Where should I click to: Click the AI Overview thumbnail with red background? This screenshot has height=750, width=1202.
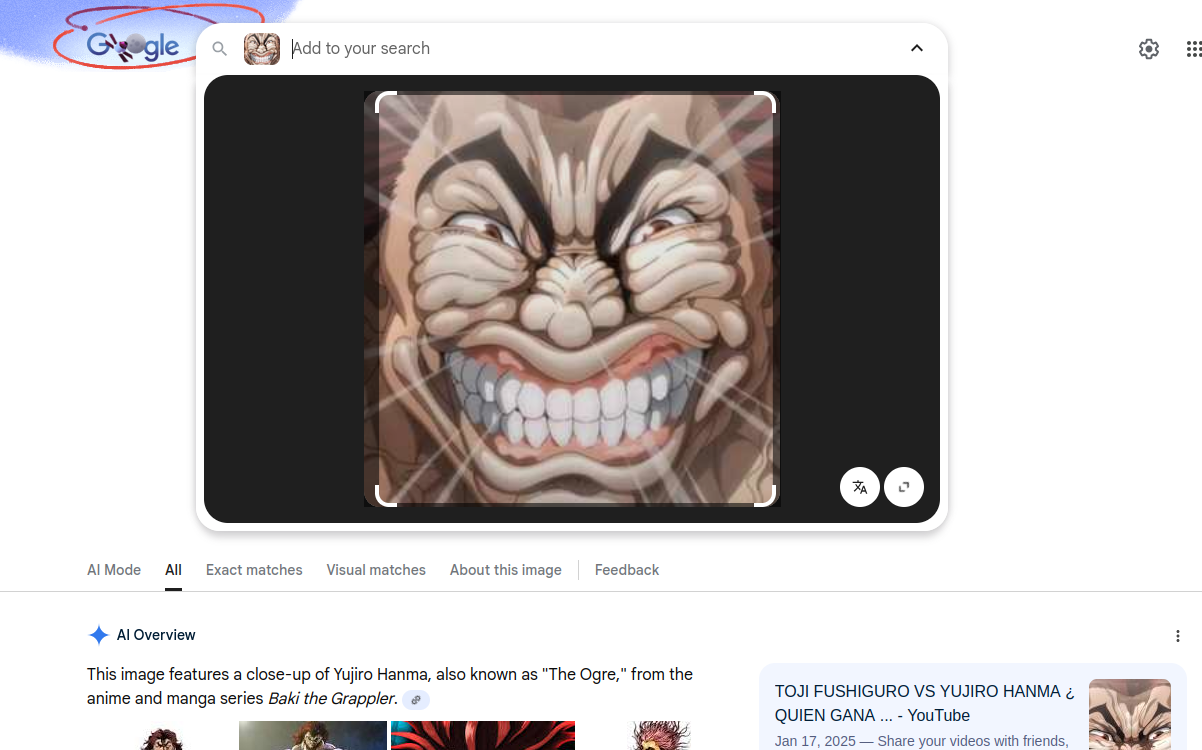483,735
